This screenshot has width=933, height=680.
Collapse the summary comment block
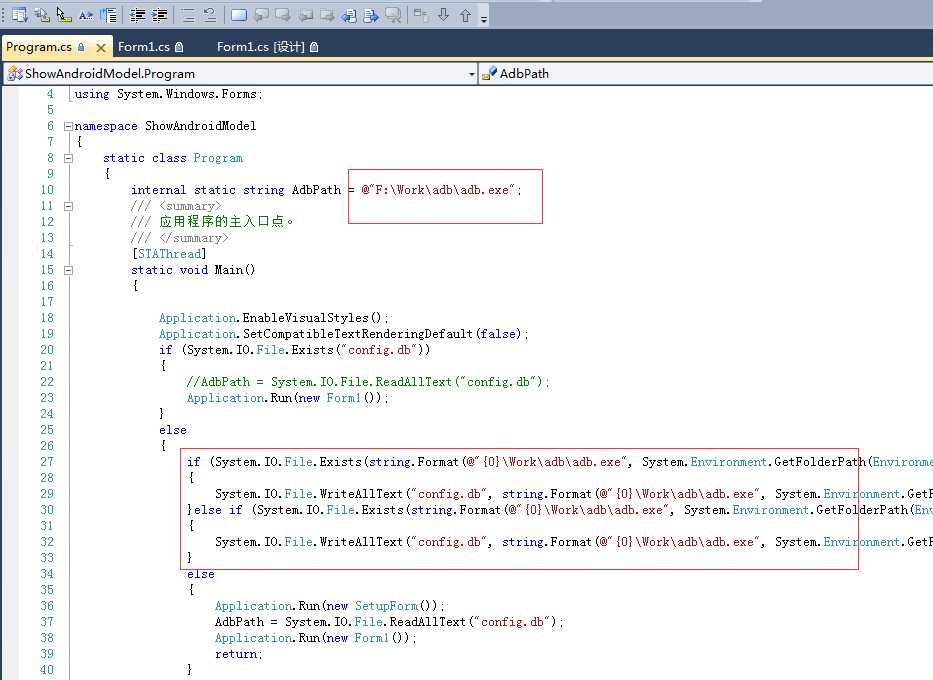point(68,206)
